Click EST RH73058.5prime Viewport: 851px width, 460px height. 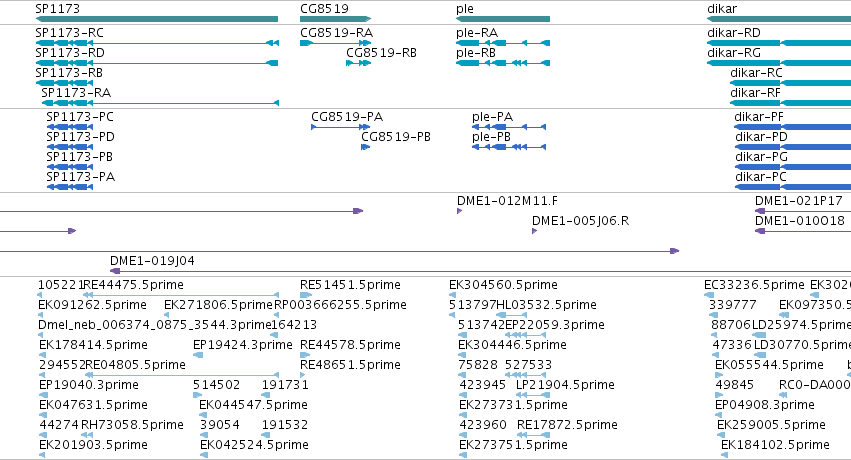pyautogui.click(x=132, y=425)
